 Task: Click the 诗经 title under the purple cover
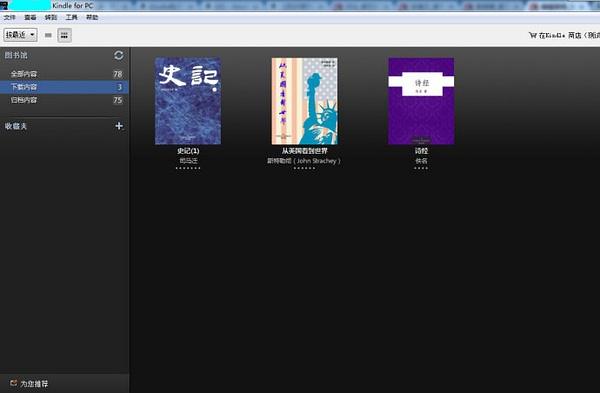click(421, 151)
